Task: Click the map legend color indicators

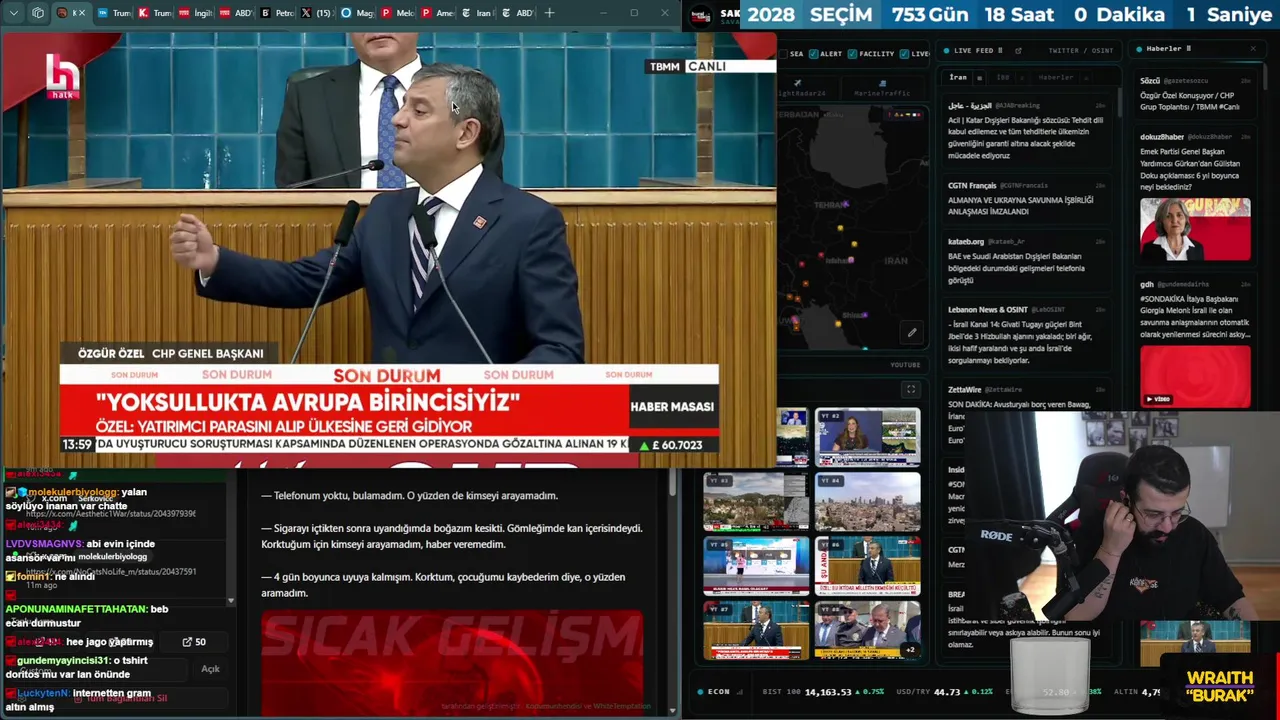Action: pyautogui.click(x=904, y=115)
